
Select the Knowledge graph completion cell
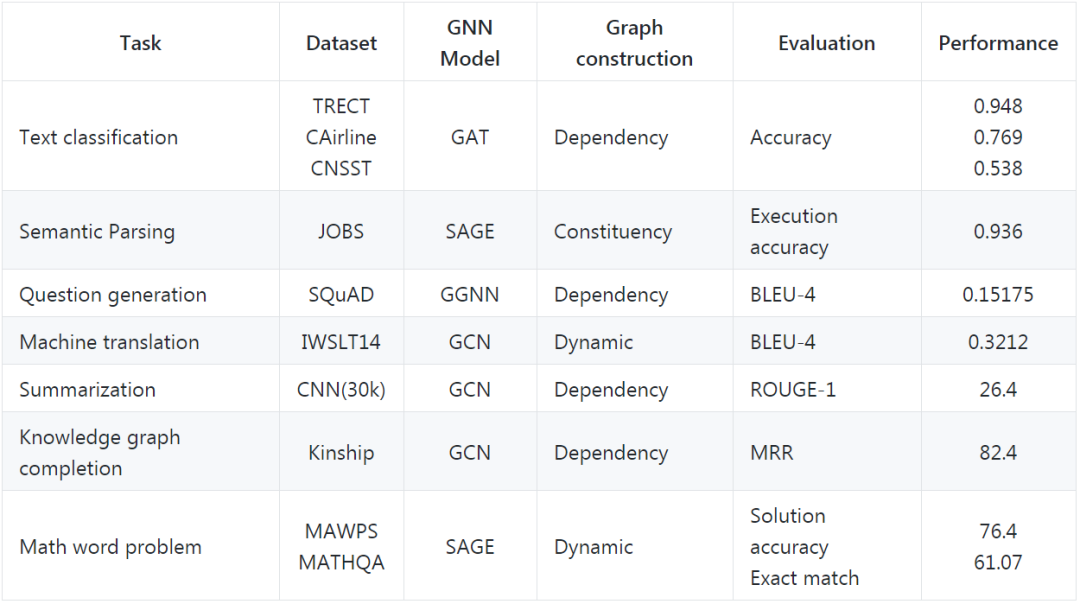click(x=141, y=452)
